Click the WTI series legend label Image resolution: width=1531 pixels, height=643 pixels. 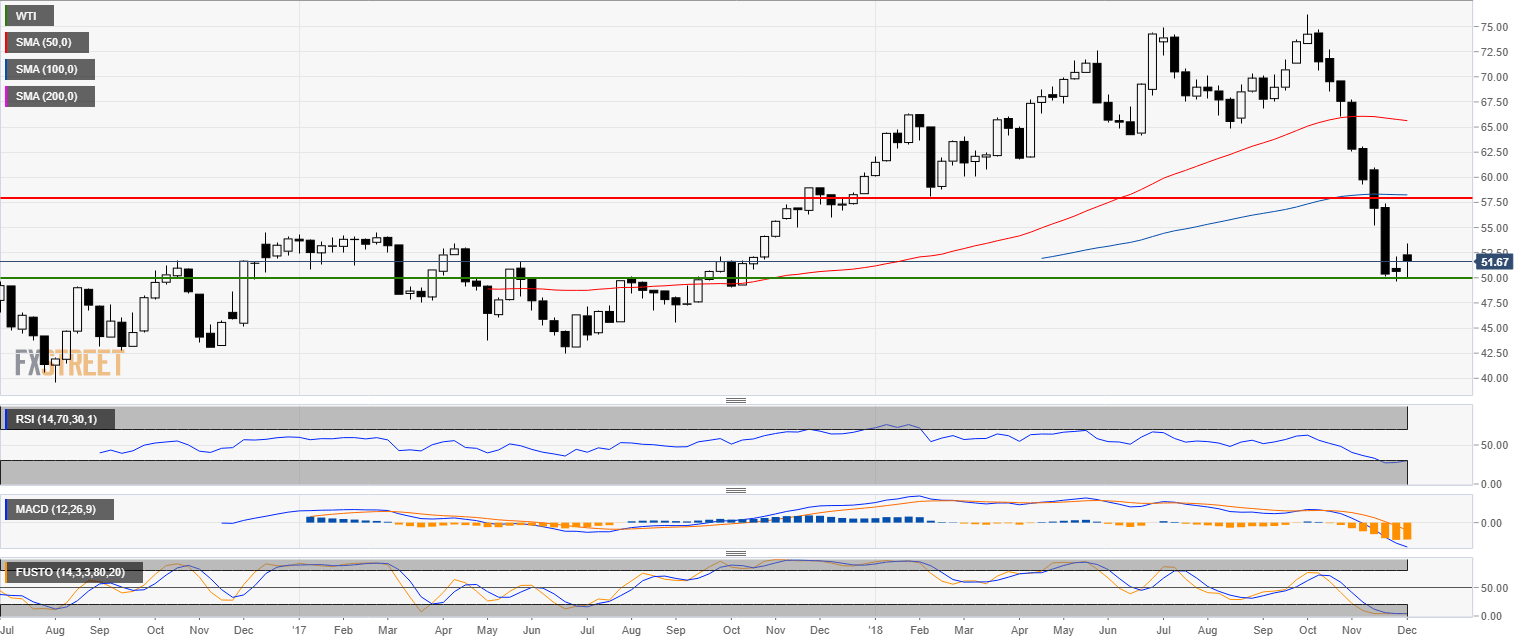click(x=28, y=16)
